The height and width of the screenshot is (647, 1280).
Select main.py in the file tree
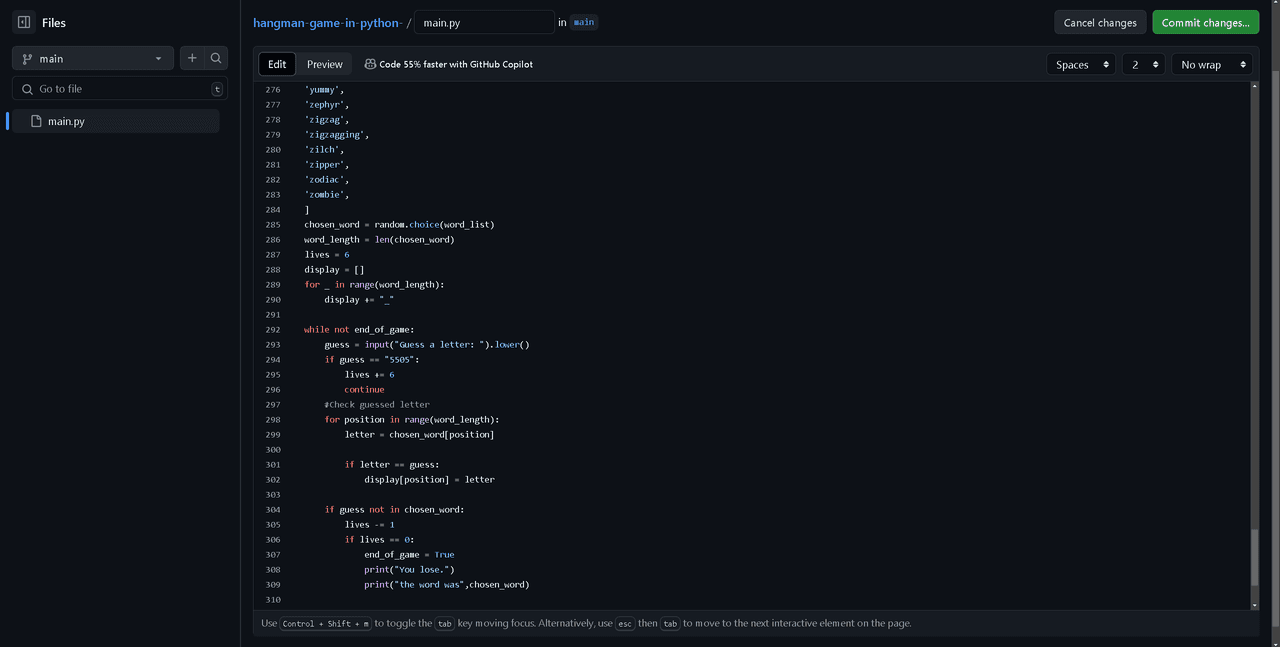click(x=67, y=121)
